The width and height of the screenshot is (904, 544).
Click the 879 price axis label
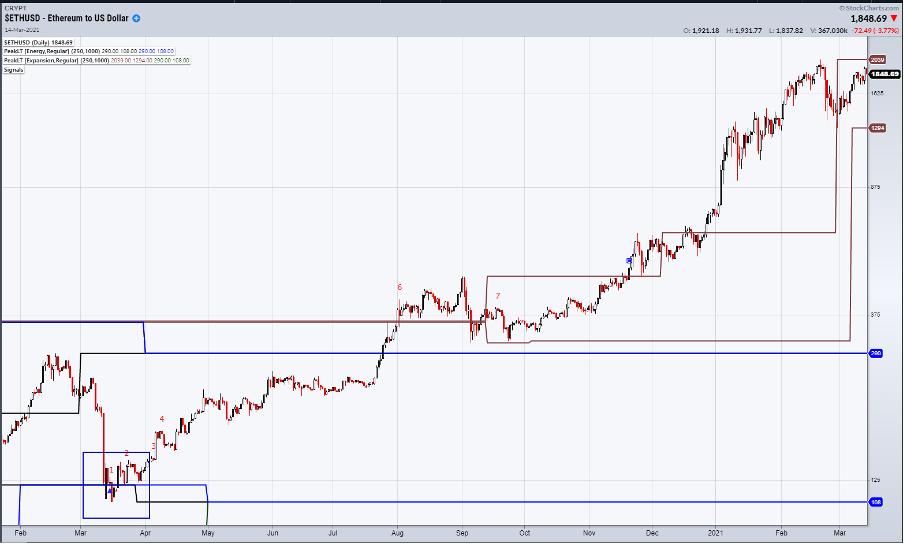click(x=875, y=187)
